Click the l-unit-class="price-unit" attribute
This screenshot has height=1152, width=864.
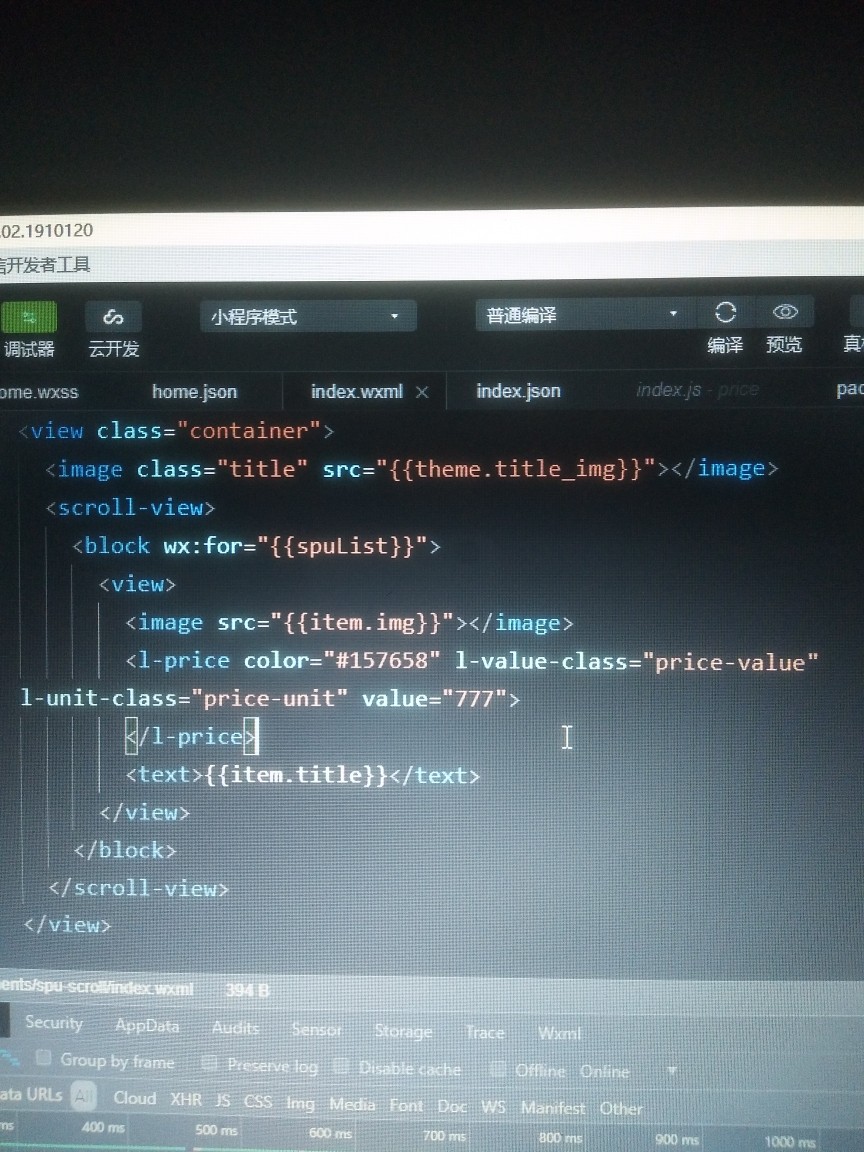[183, 697]
